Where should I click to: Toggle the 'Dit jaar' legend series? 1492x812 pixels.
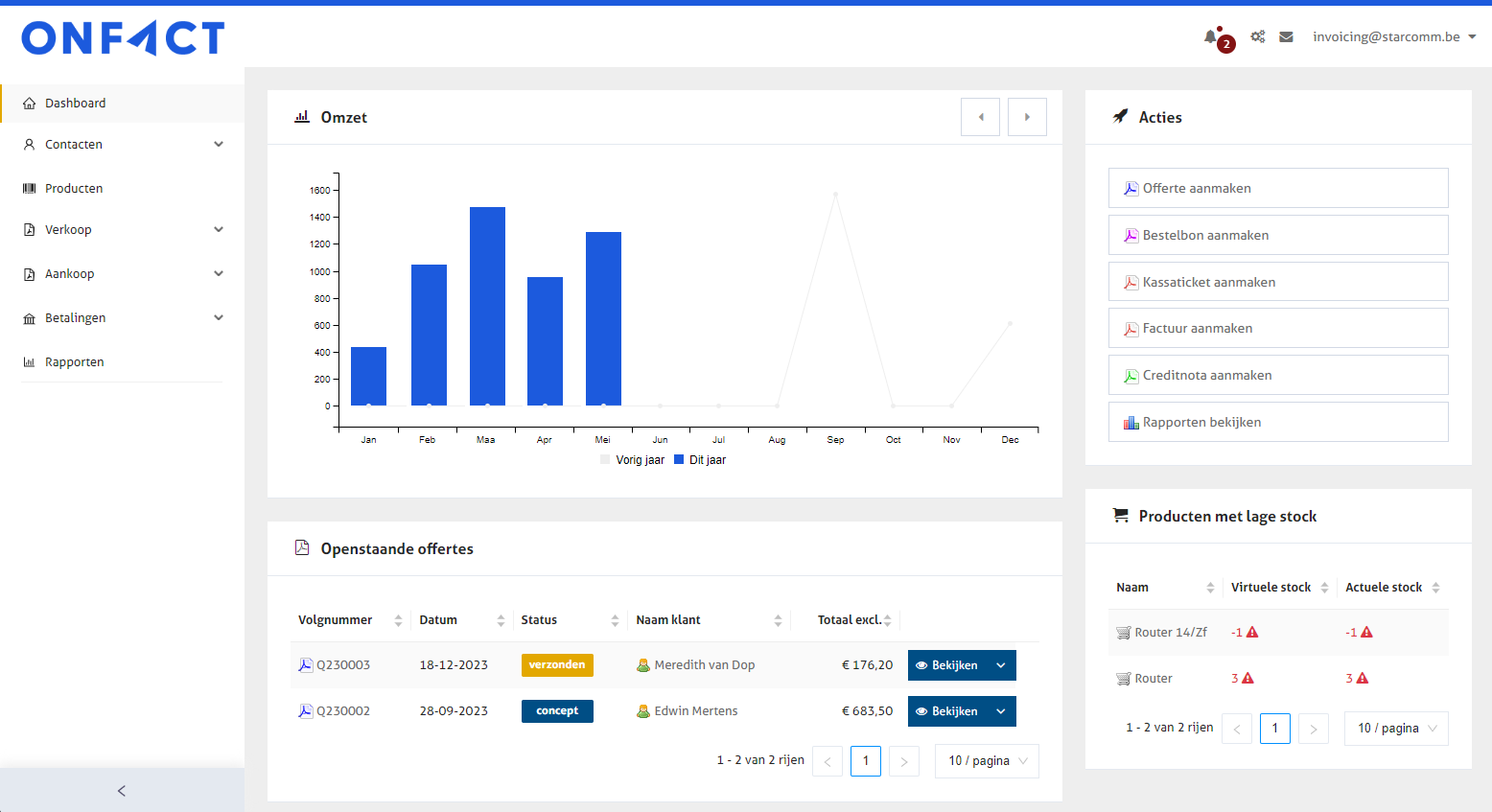pyautogui.click(x=700, y=460)
